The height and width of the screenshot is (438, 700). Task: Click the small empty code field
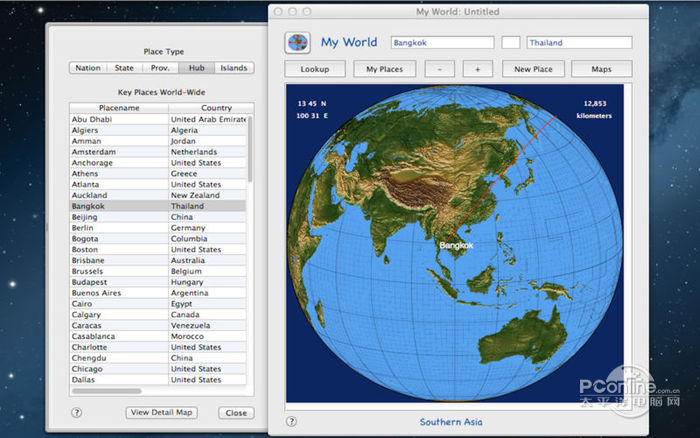coord(511,43)
